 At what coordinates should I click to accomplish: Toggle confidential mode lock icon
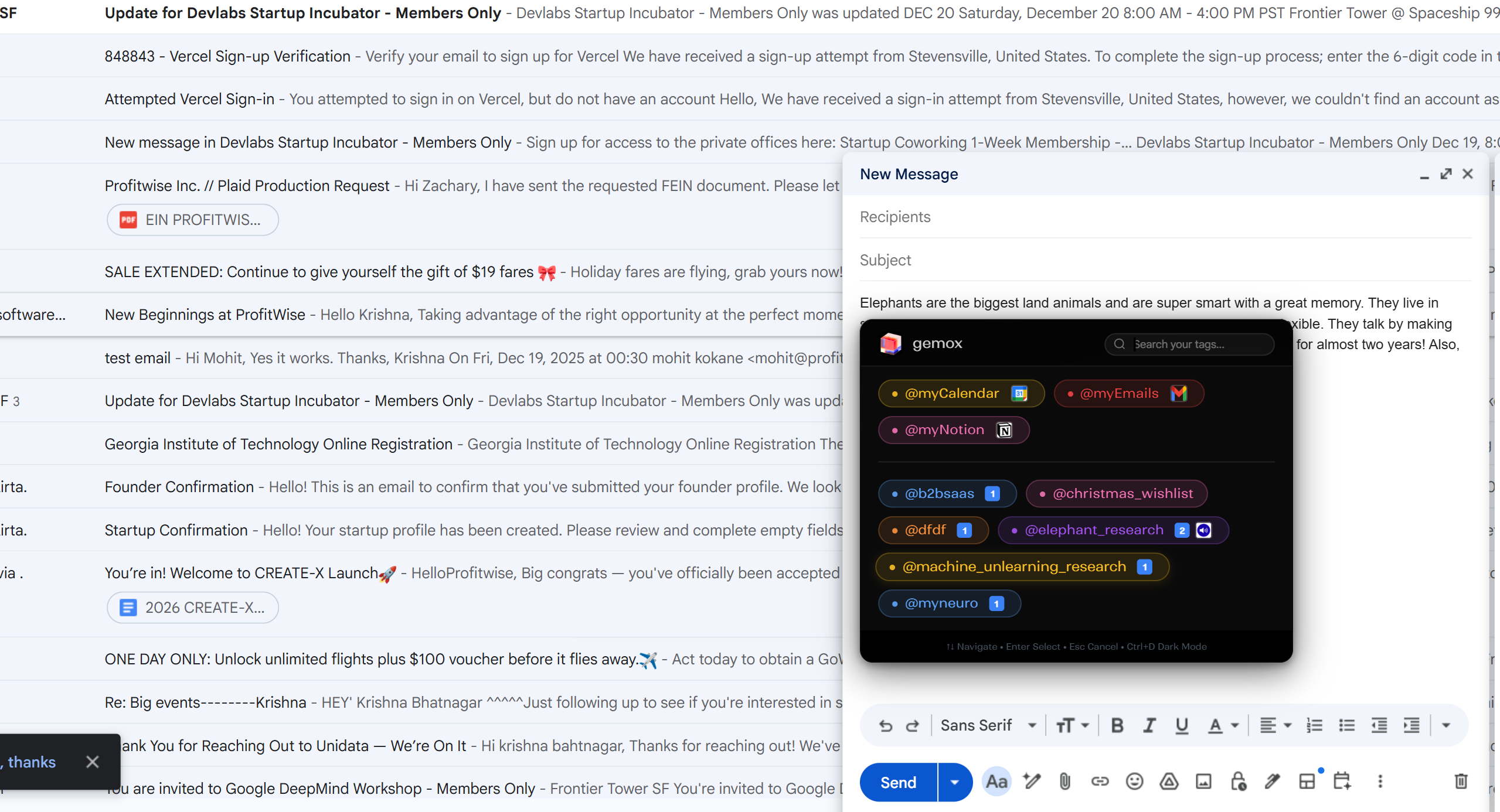[1238, 782]
